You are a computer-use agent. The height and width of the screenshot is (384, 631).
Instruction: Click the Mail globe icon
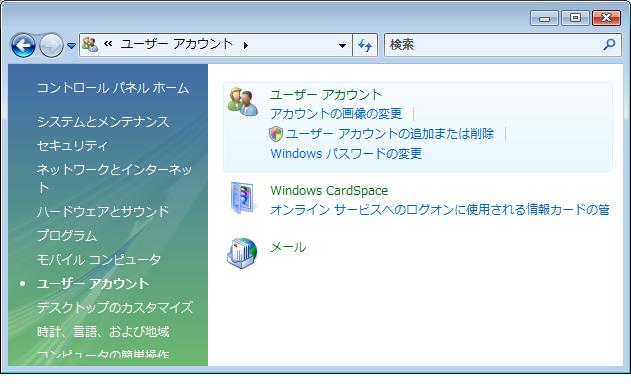(x=242, y=253)
